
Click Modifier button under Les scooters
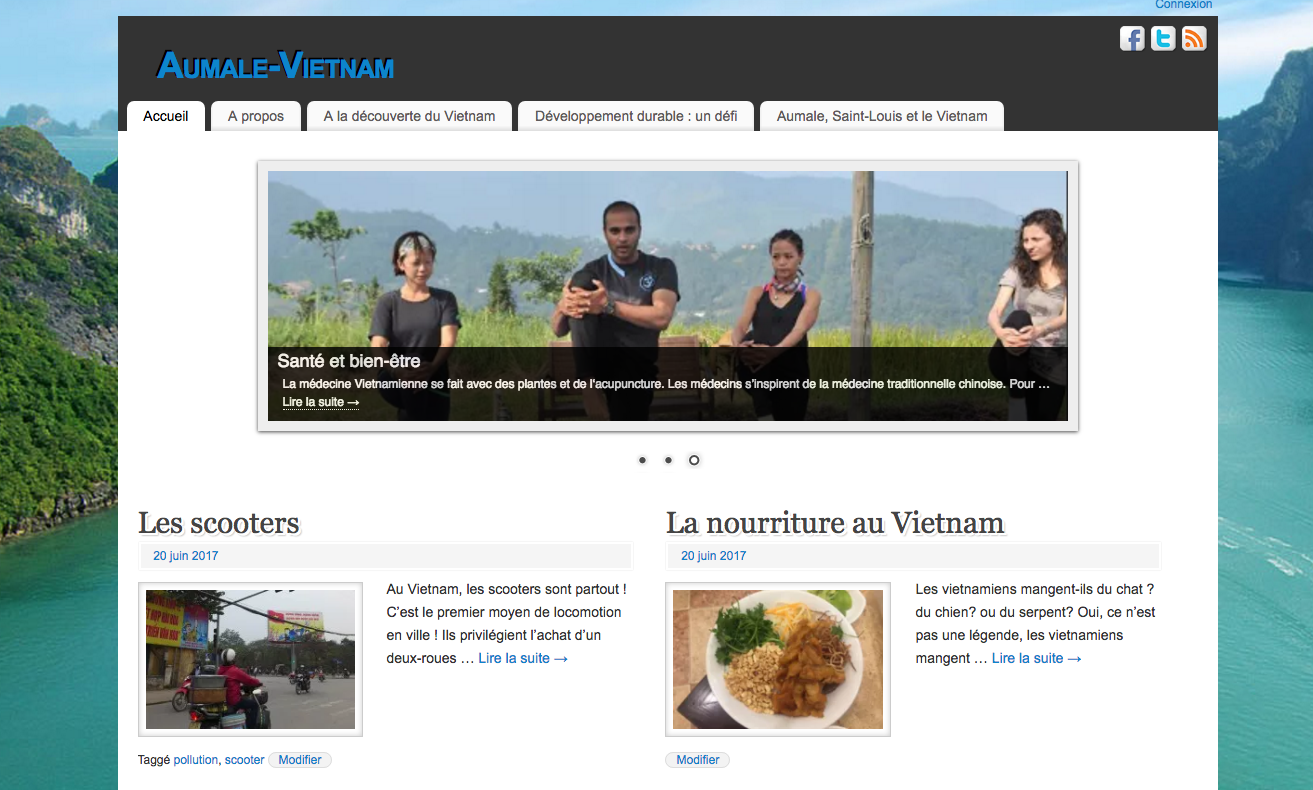300,760
